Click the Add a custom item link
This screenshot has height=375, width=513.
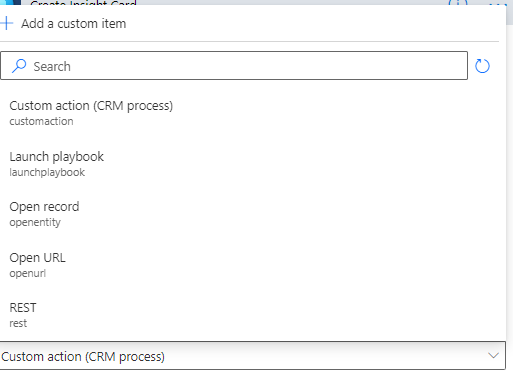click(73, 24)
